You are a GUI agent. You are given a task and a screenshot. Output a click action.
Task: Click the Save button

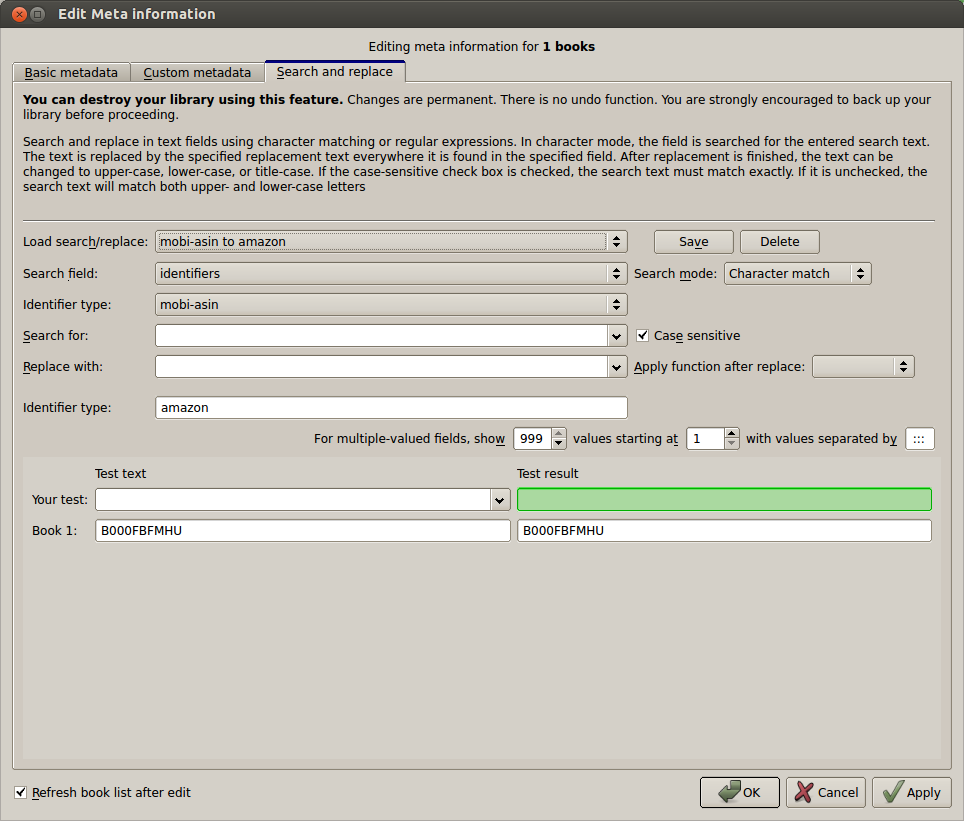click(693, 242)
